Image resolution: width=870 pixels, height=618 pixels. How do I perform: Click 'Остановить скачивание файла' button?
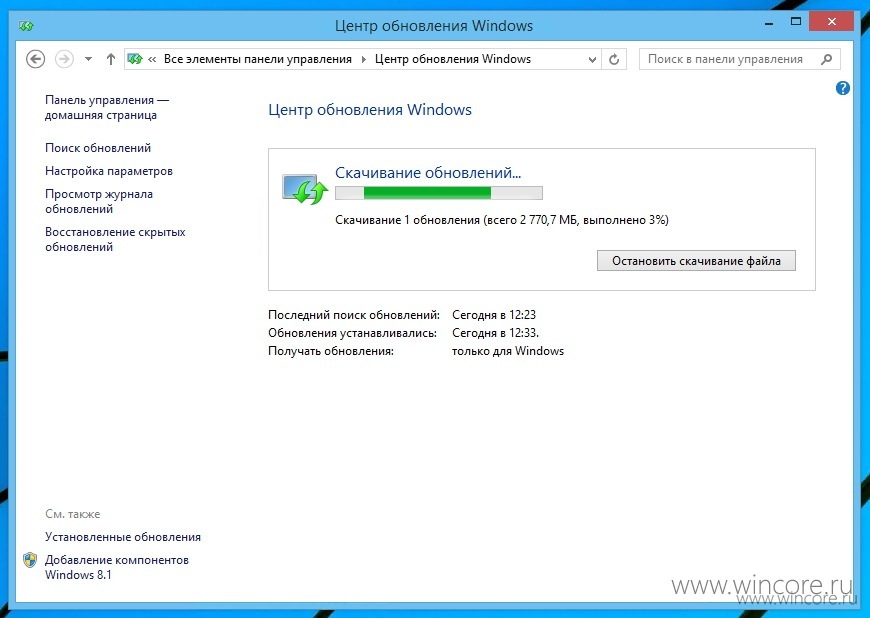[x=696, y=261]
